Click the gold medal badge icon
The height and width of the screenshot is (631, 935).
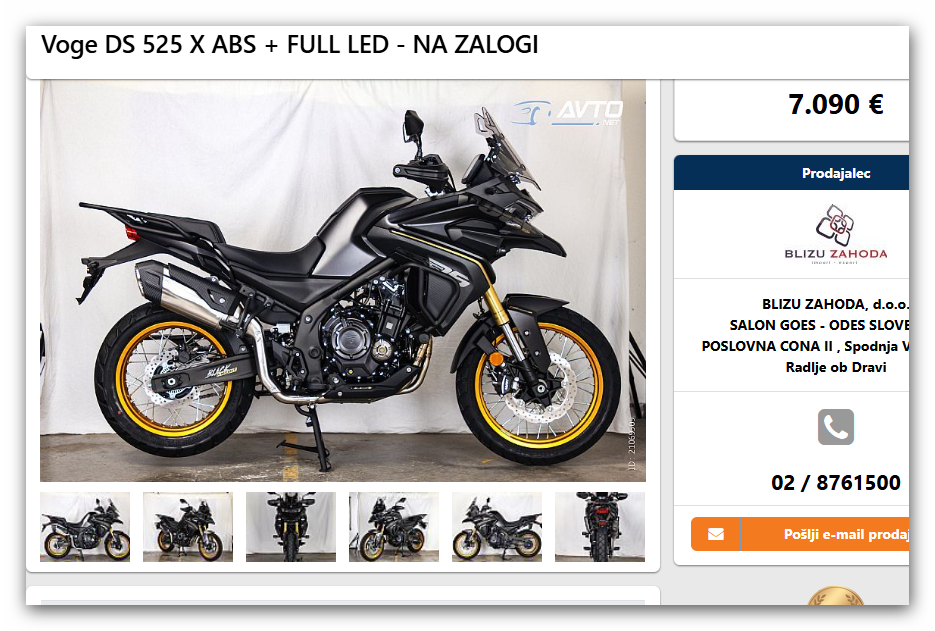835,596
